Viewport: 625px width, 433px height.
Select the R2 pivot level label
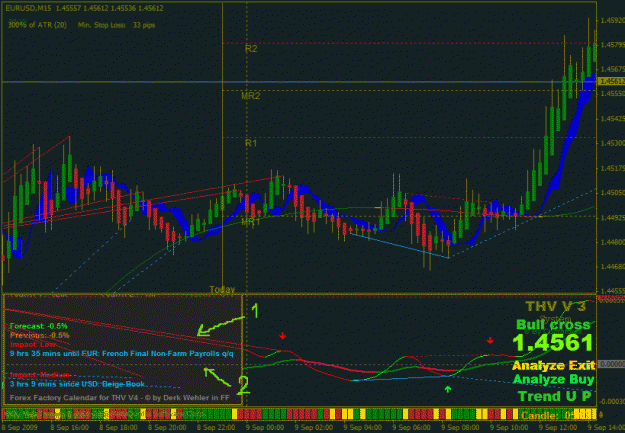pyautogui.click(x=251, y=49)
